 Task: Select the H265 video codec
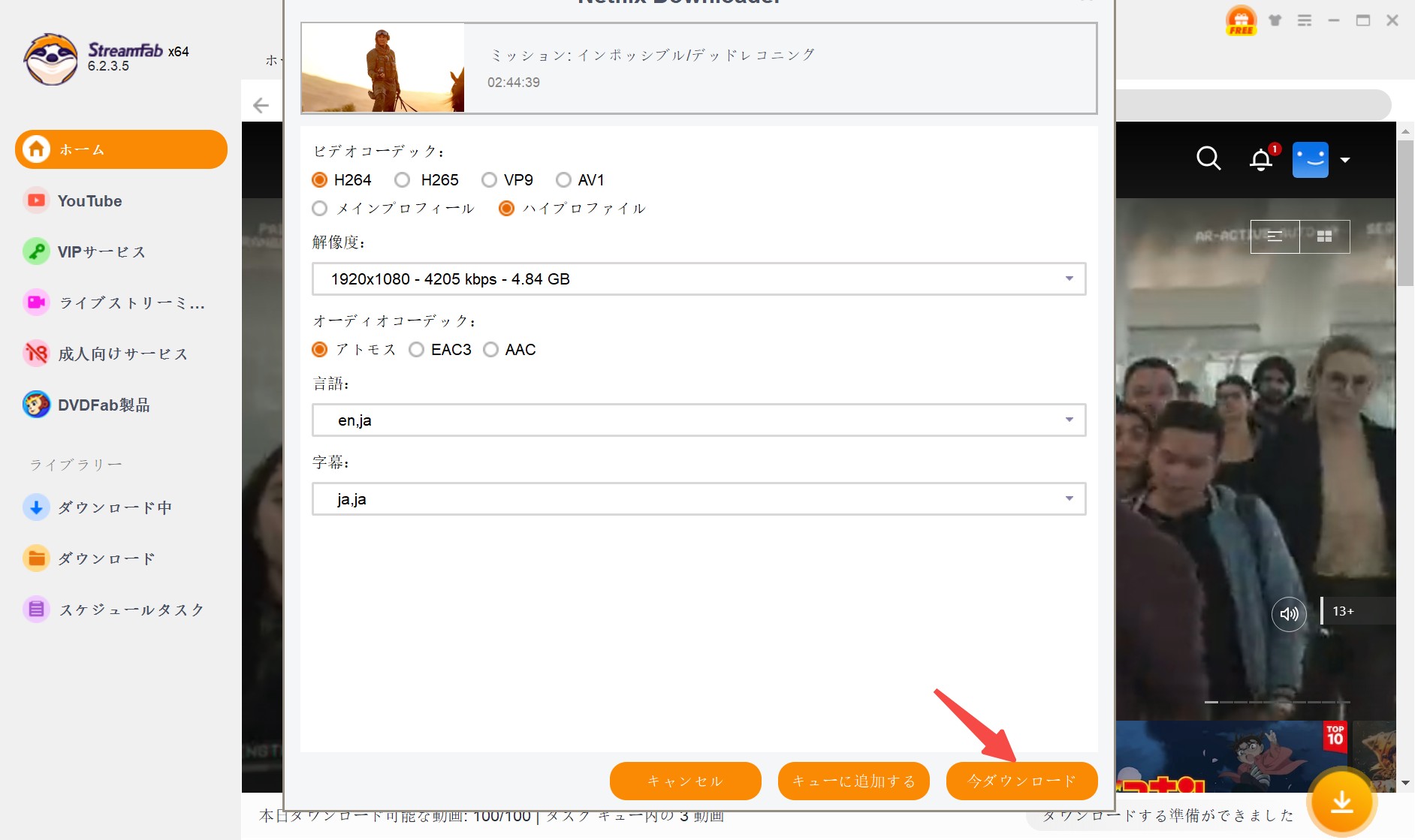(404, 179)
